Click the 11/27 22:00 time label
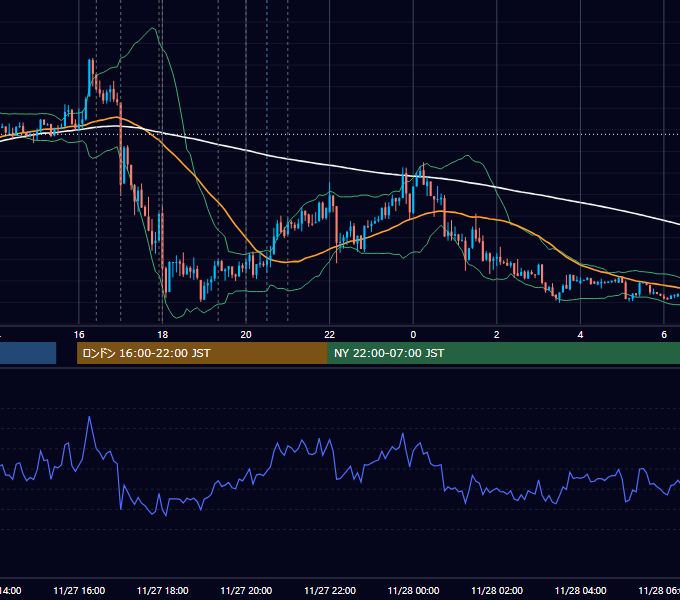The width and height of the screenshot is (680, 600). pos(330,590)
